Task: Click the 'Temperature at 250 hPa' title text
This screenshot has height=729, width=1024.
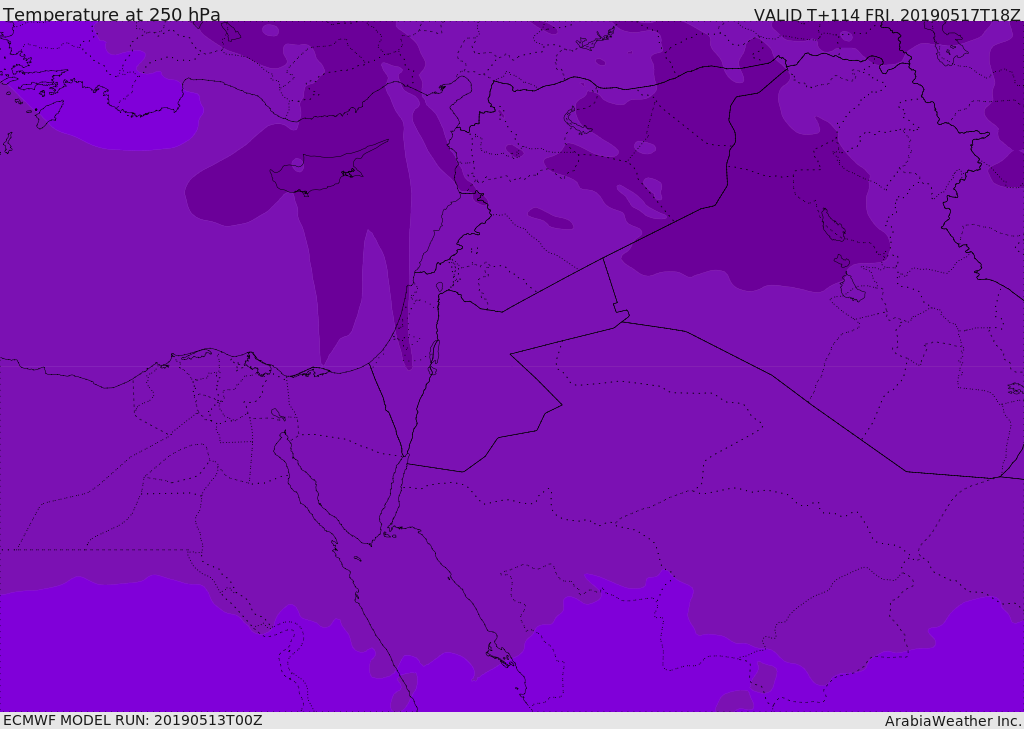Action: [112, 14]
